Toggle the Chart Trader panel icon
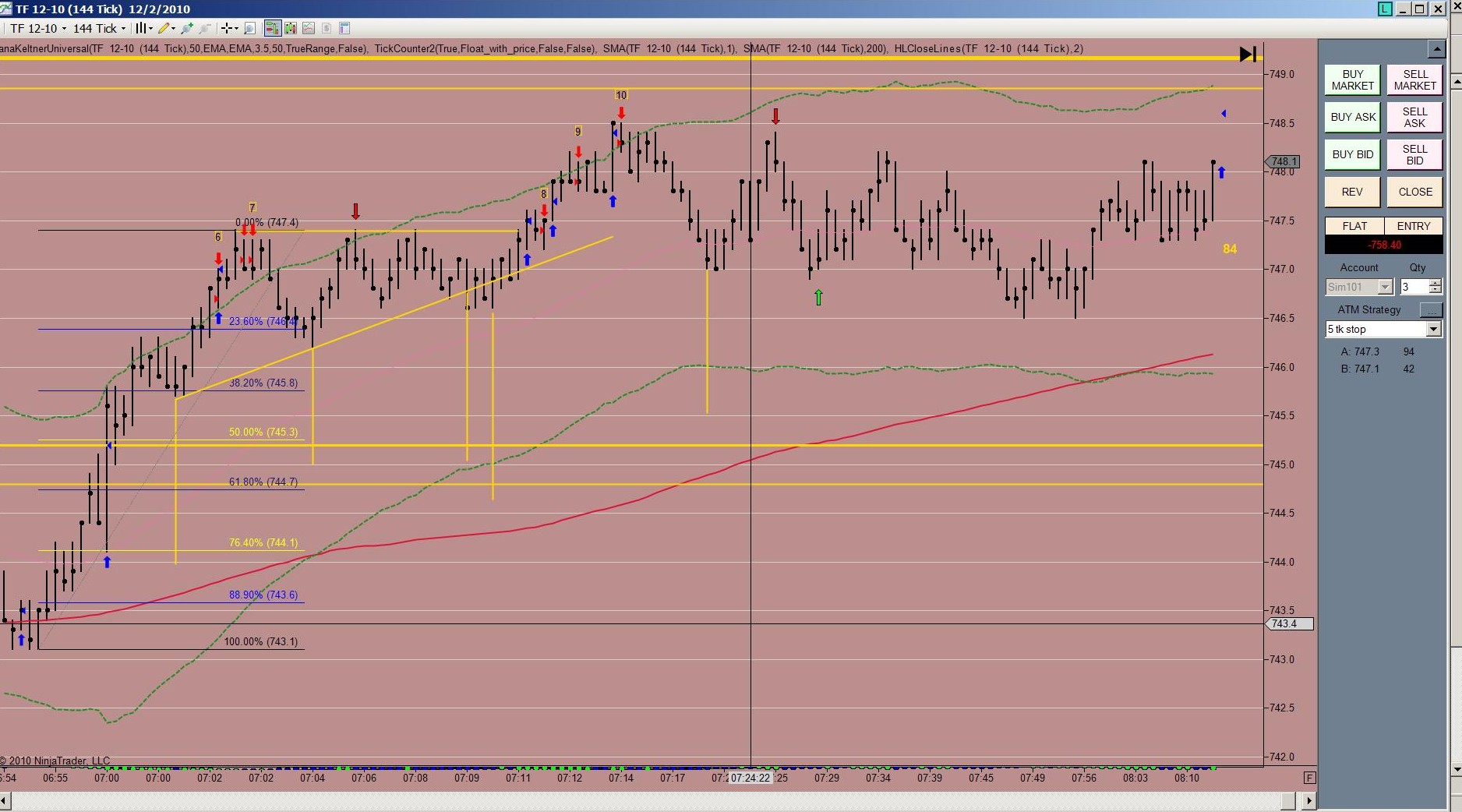Image resolution: width=1462 pixels, height=812 pixels. [272, 28]
